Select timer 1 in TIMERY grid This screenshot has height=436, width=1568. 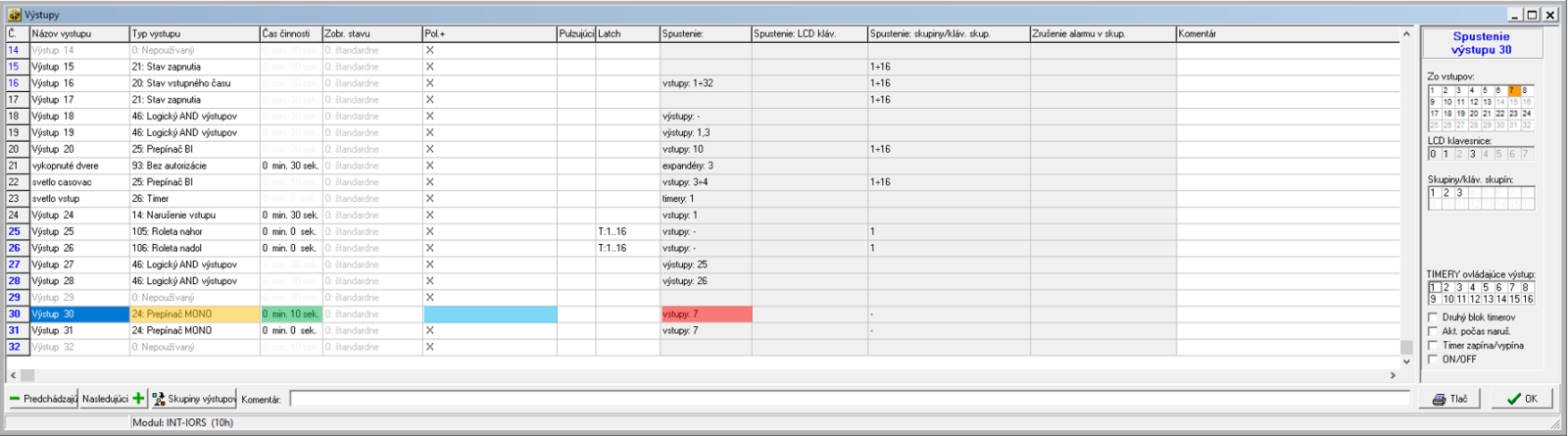[1434, 287]
